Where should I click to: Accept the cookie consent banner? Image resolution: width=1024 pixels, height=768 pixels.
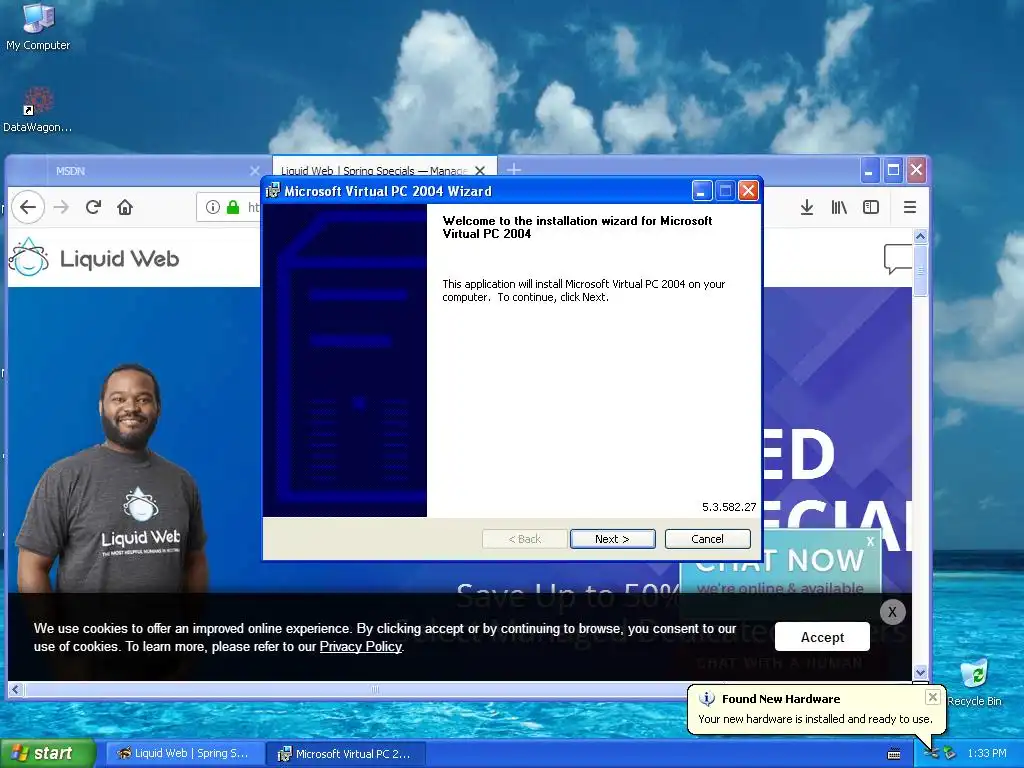point(822,637)
